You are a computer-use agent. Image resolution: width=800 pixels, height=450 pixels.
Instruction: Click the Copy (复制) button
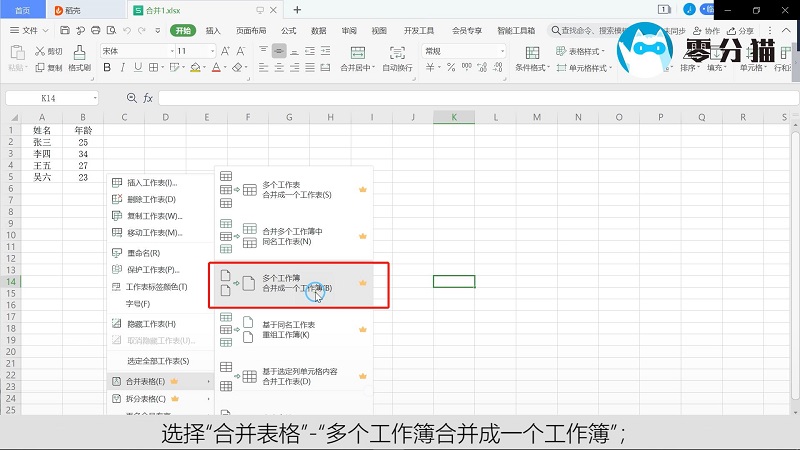[x=48, y=67]
